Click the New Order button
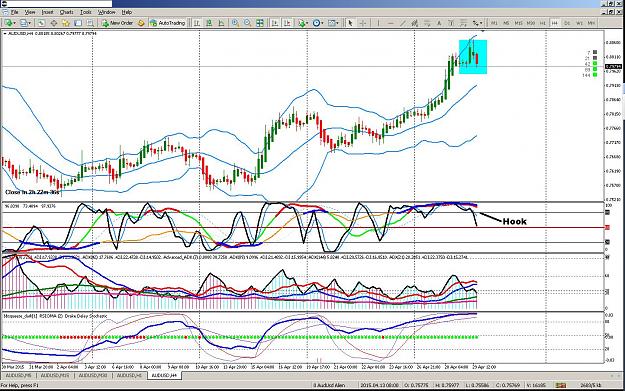 117,23
